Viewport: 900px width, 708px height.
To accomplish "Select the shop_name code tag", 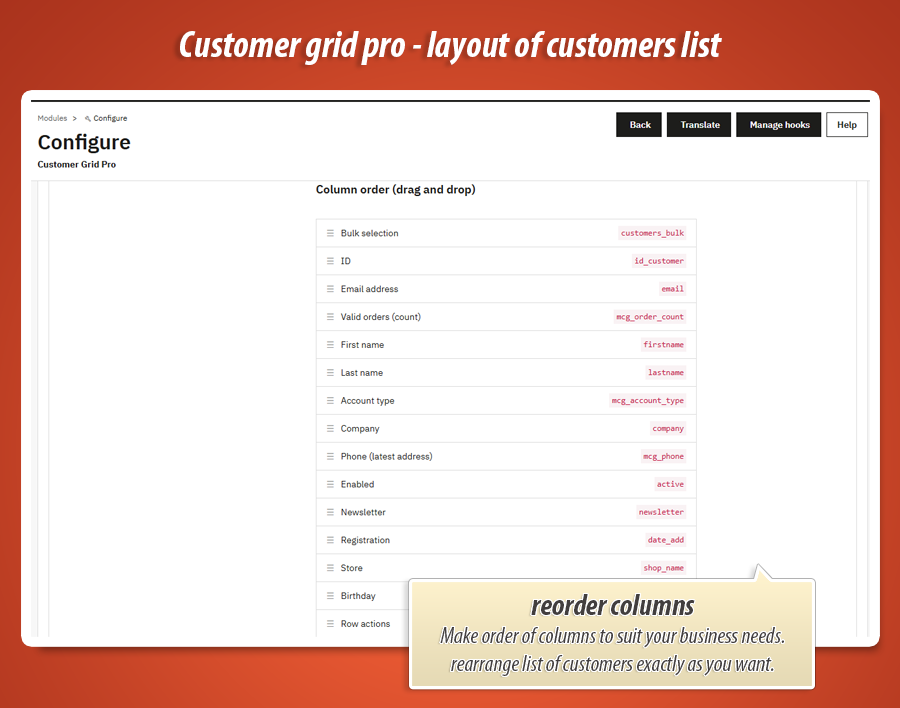I will pyautogui.click(x=663, y=568).
